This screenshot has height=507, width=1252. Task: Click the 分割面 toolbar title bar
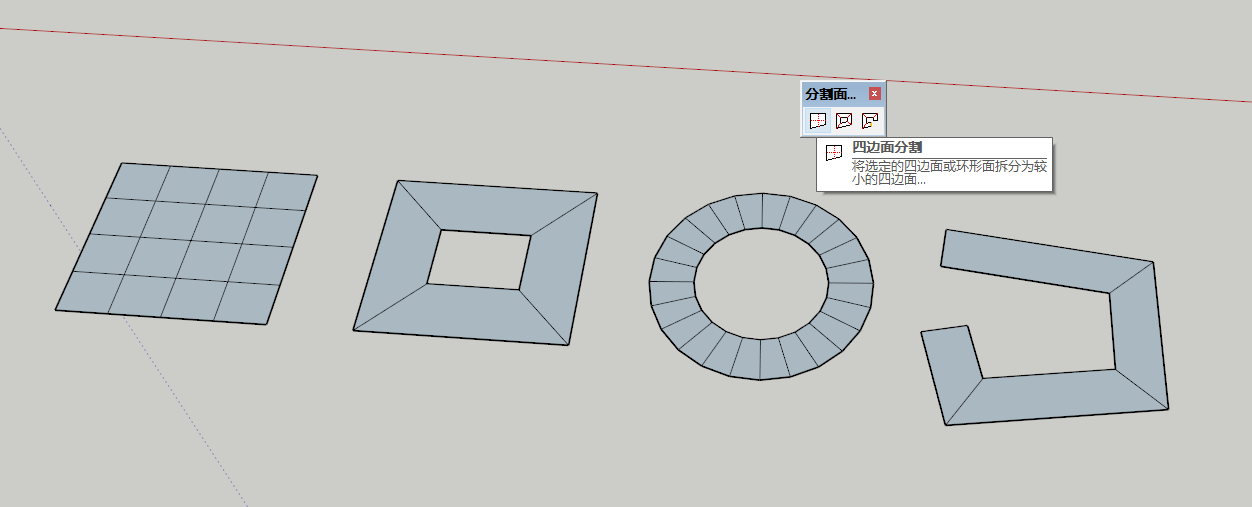tap(832, 94)
